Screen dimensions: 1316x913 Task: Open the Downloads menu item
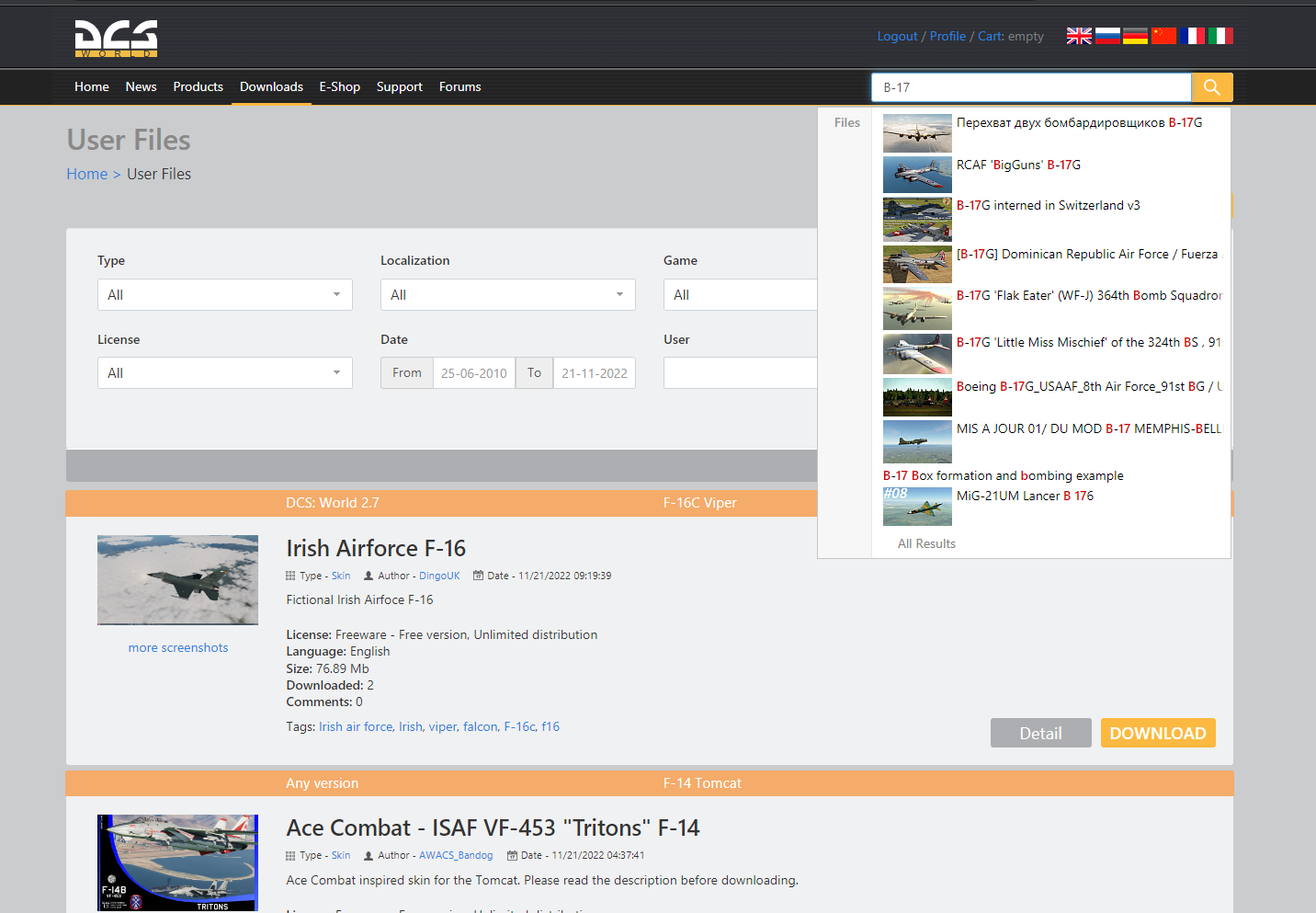coord(271,86)
